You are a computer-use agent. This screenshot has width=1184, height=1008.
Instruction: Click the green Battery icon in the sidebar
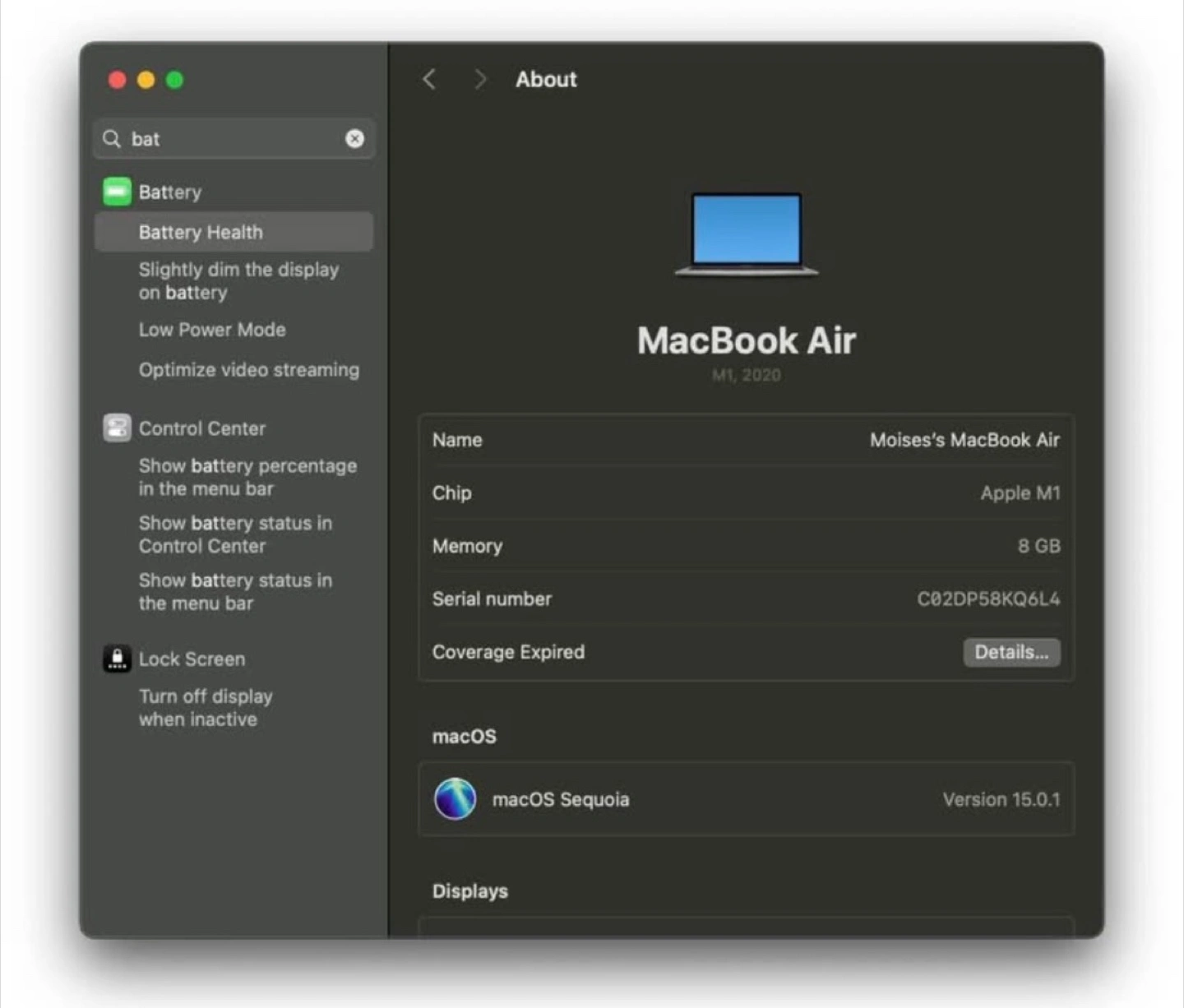(x=117, y=192)
